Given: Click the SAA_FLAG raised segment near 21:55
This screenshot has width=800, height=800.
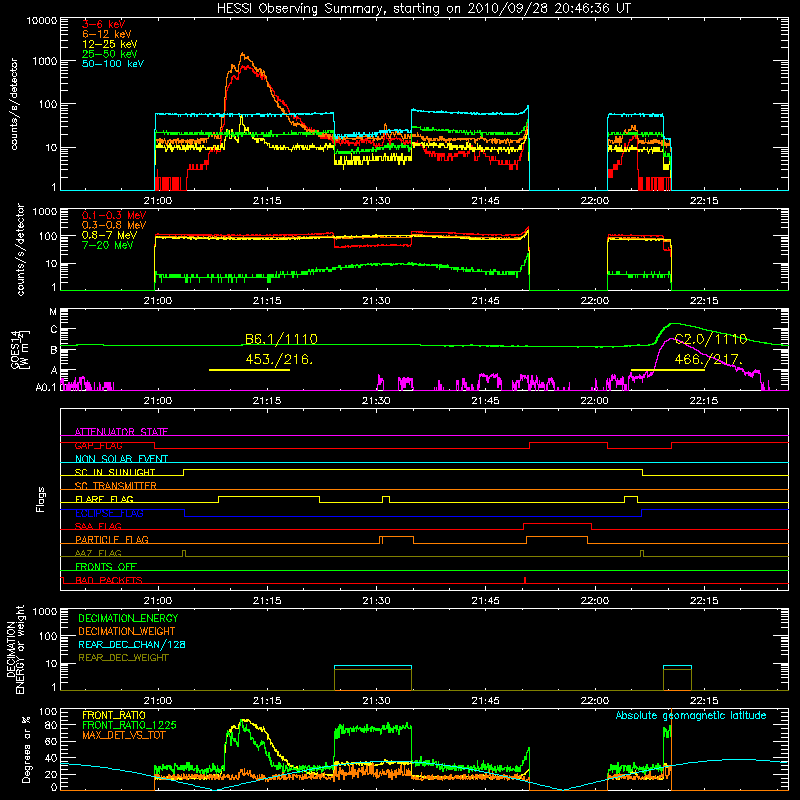Looking at the screenshot, I should 557,524.
